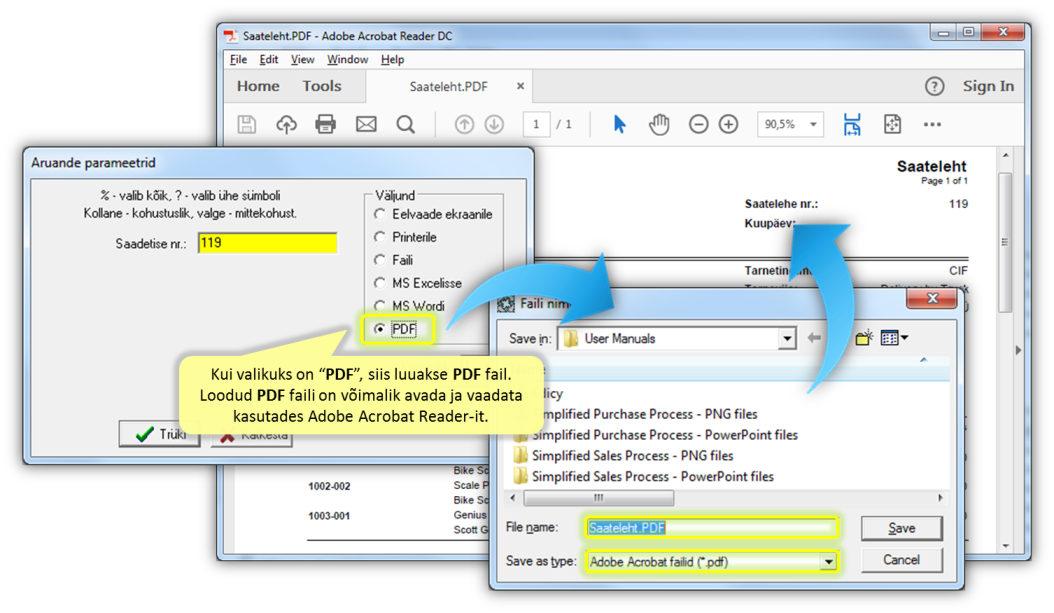Image resolution: width=1054 pixels, height=613 pixels.
Task: Open more tools ellipsis in Acrobat toolbar
Action: 932,124
